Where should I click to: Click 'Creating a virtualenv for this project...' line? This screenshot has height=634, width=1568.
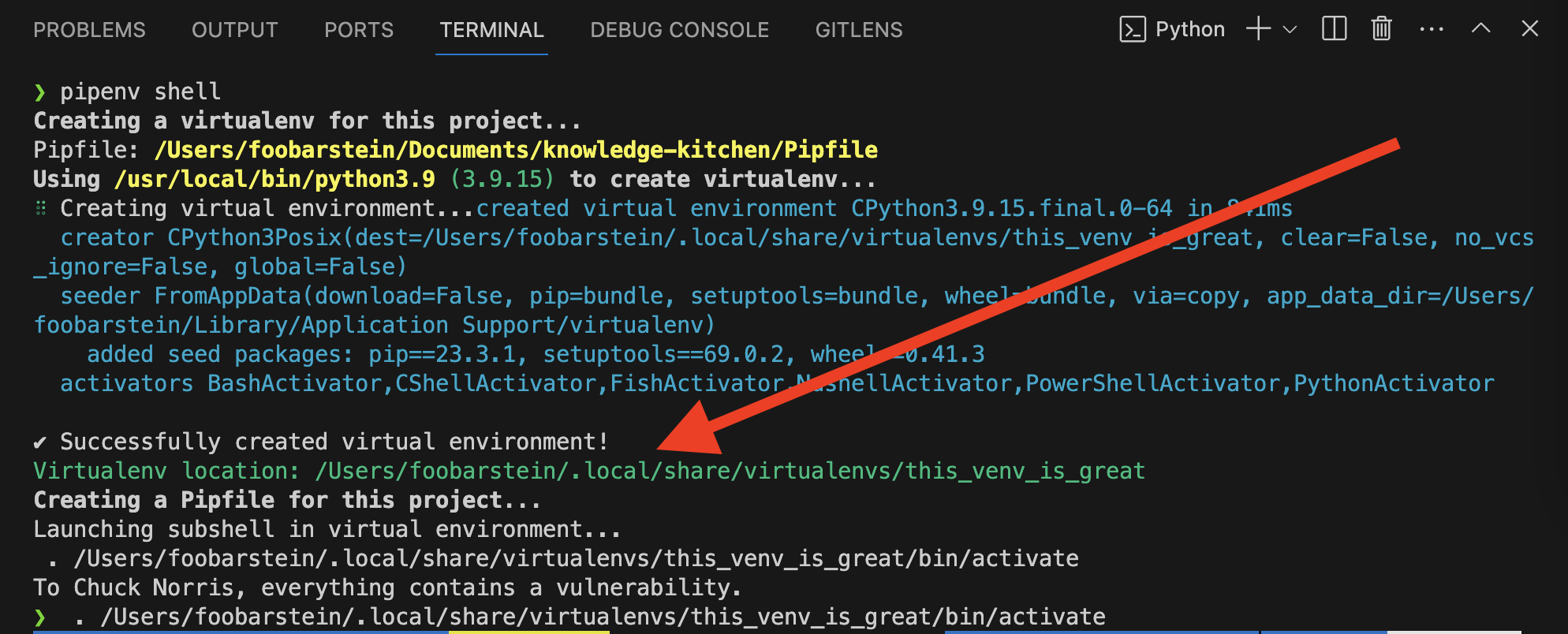tap(307, 121)
